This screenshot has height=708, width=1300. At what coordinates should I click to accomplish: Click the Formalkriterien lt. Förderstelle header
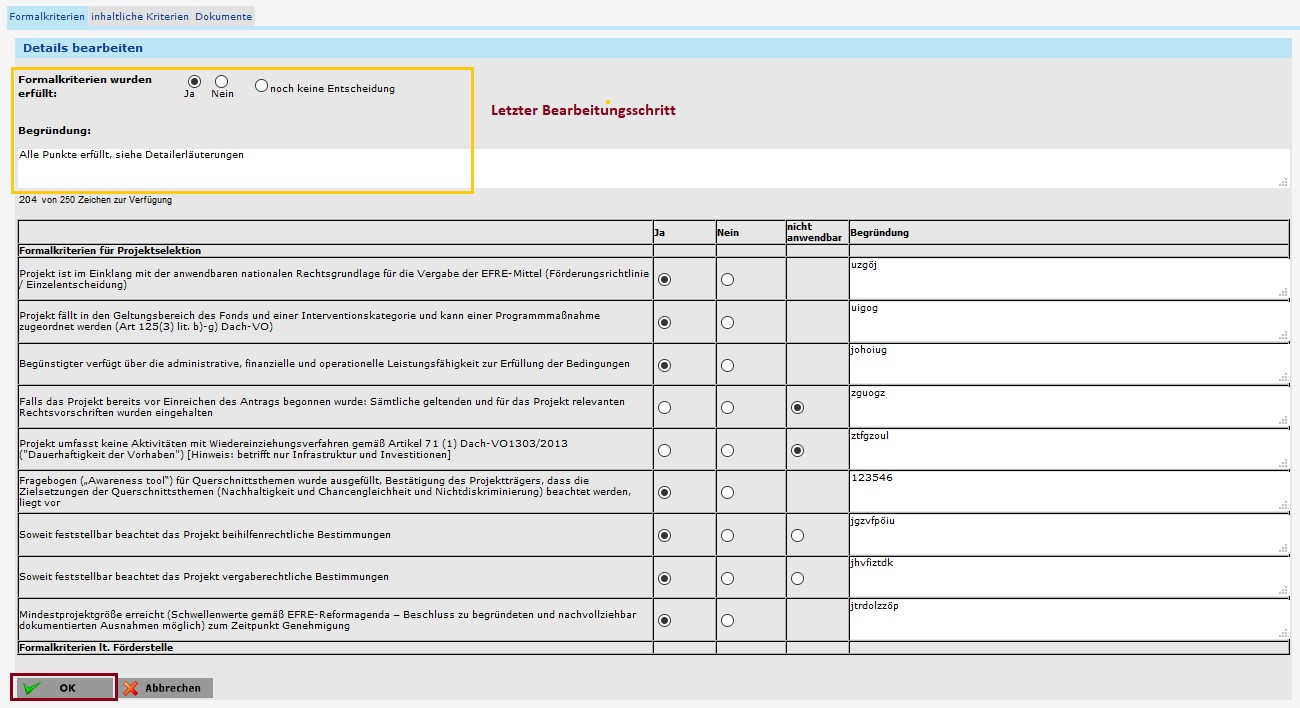point(96,647)
